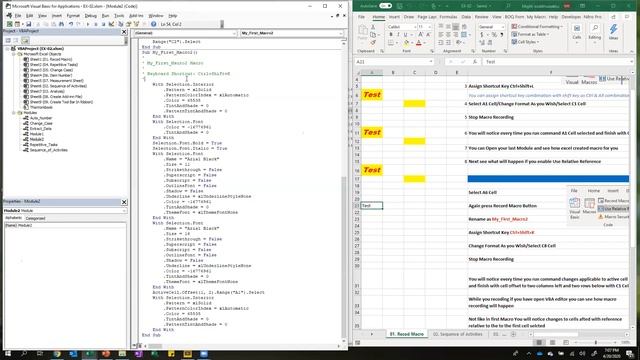Switch Properties panel to Categorized tab
640x360 pixels.
pos(36,218)
